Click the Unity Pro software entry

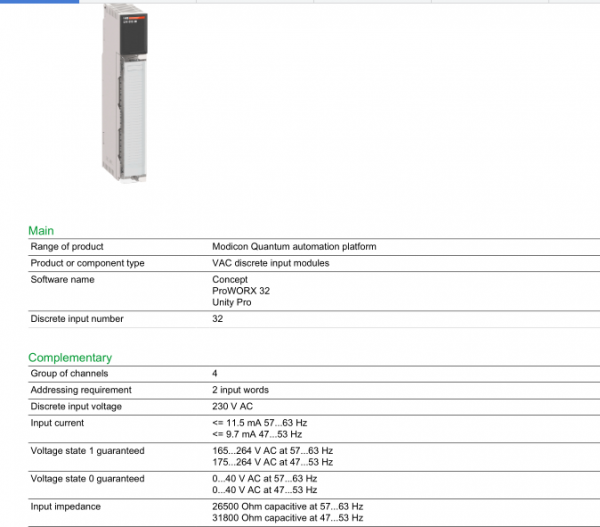232,301
